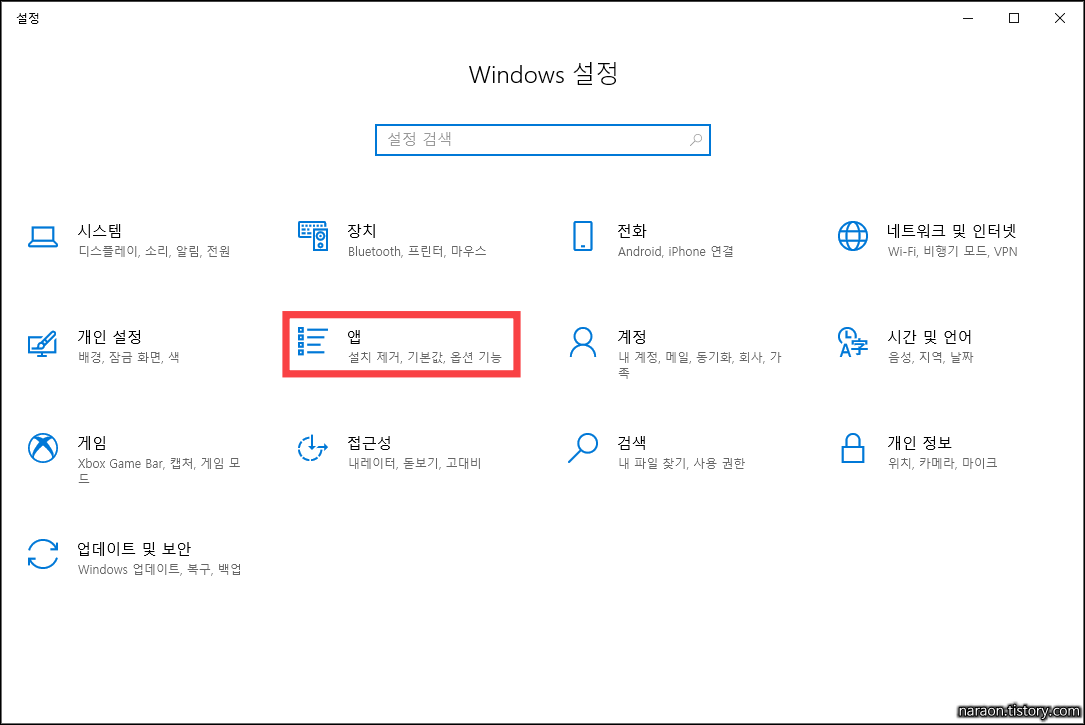Click the 개인 정보 padlock icon
Image resolution: width=1085 pixels, height=725 pixels.
click(x=852, y=448)
